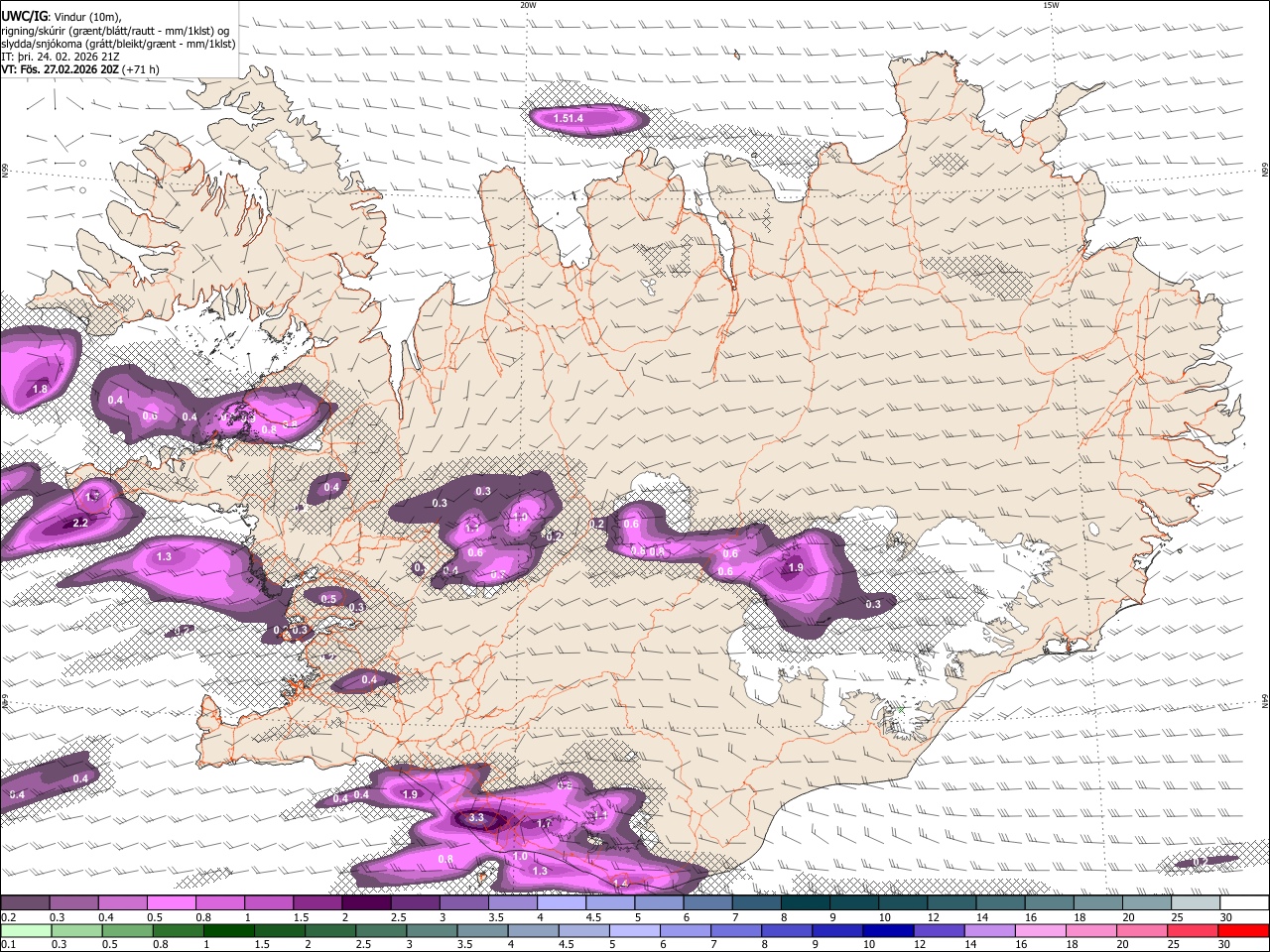This screenshot has width=1270, height=952.
Task: Click the '1.51.4' value on the northern offshore patch
Action: tap(569, 119)
